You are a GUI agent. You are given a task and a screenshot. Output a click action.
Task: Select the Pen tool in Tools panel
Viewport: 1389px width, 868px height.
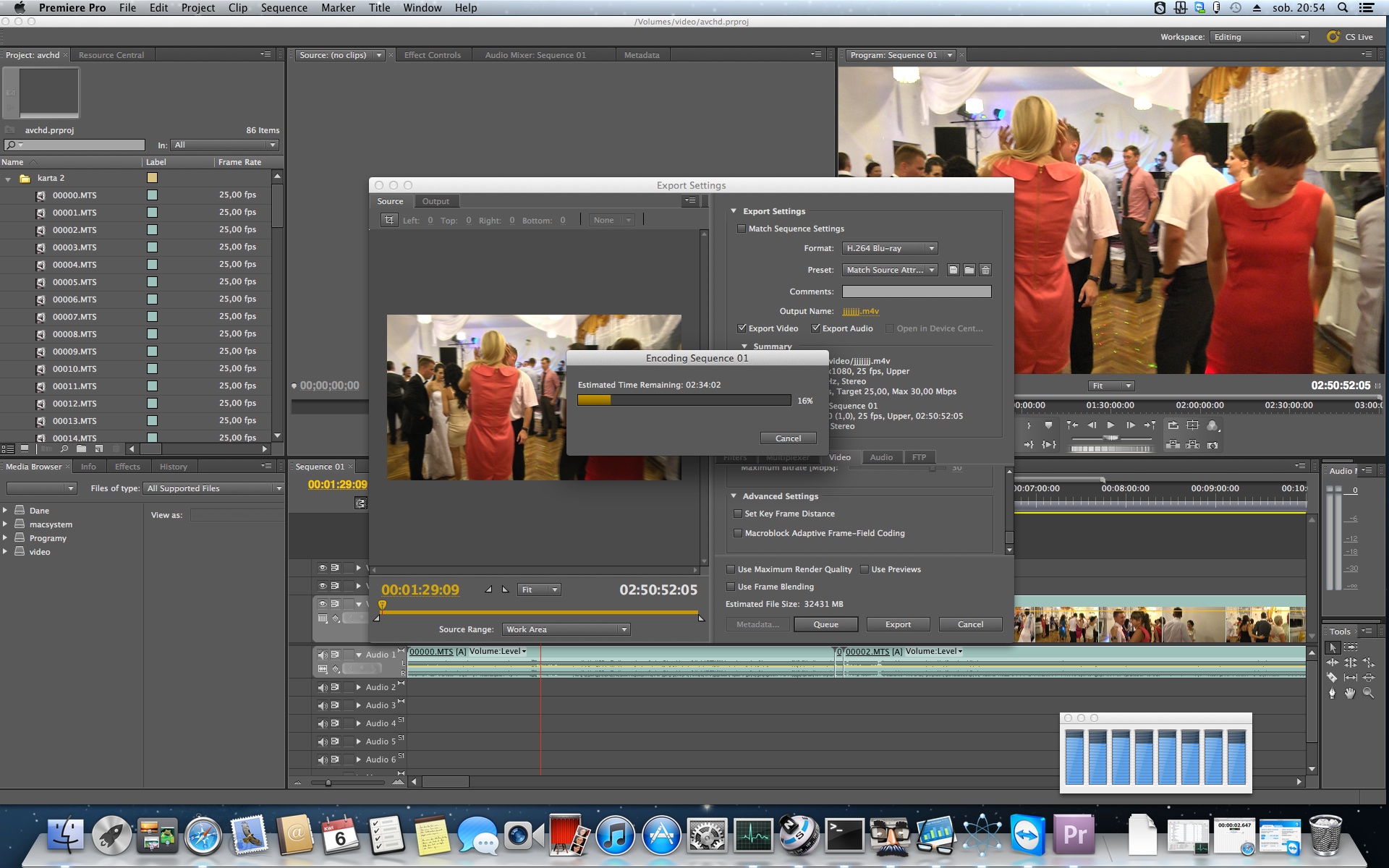click(x=1332, y=693)
